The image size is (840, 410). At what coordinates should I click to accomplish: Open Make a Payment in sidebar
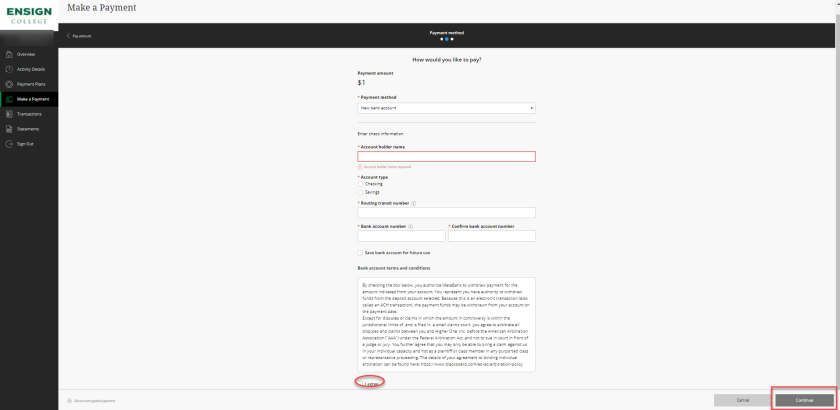(x=30, y=99)
